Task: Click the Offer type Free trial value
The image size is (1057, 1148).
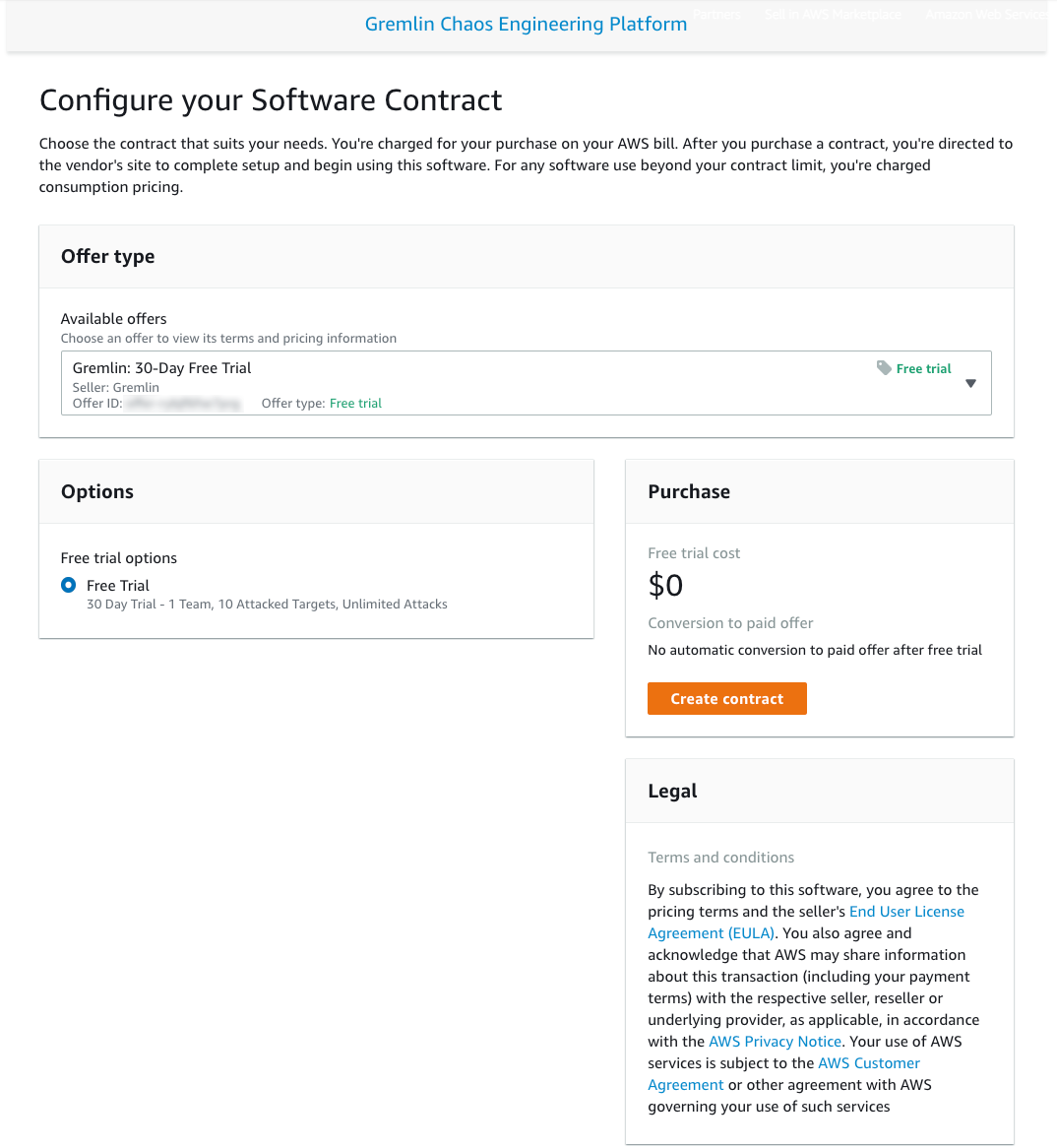Action: pos(355,403)
